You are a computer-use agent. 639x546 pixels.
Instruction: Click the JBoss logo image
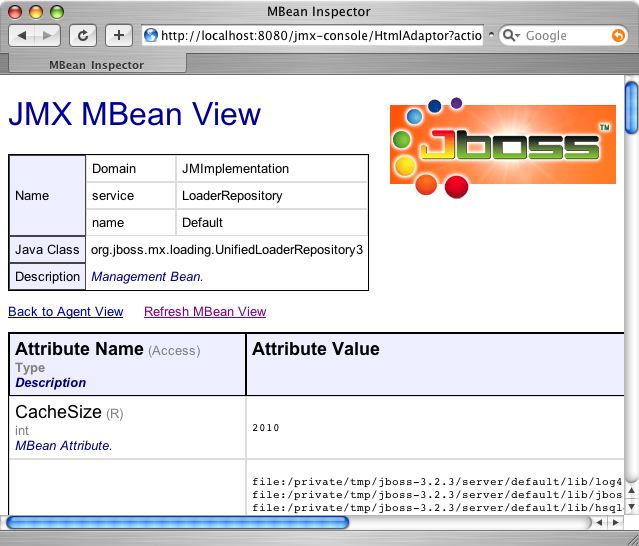point(503,148)
